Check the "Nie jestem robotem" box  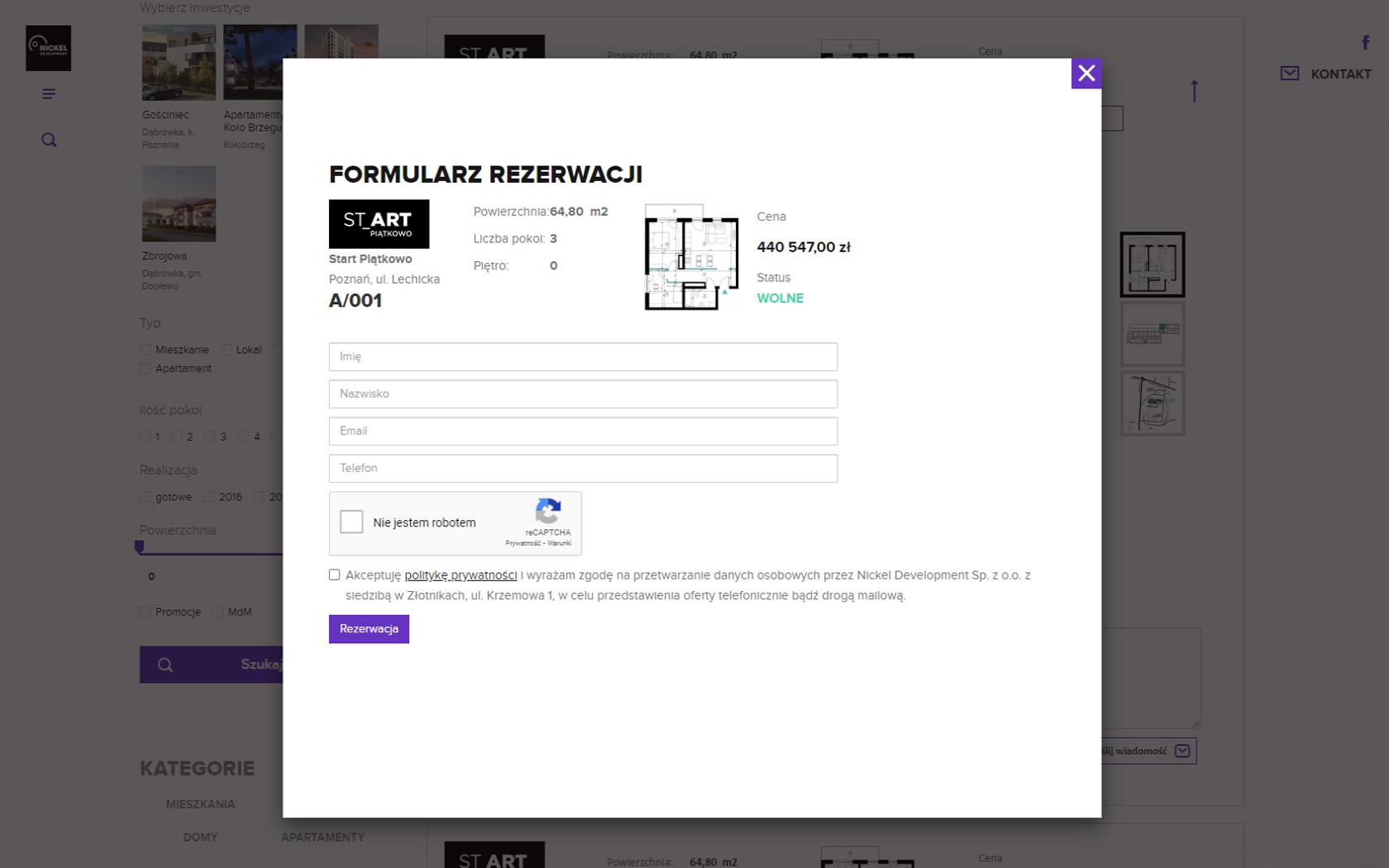pyautogui.click(x=351, y=522)
